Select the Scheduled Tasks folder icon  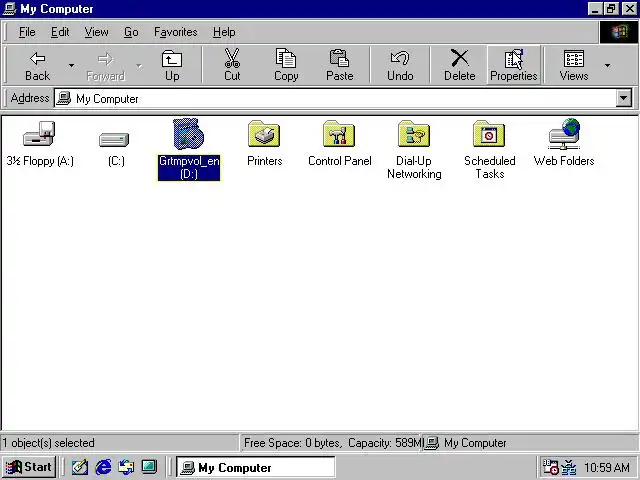click(489, 149)
